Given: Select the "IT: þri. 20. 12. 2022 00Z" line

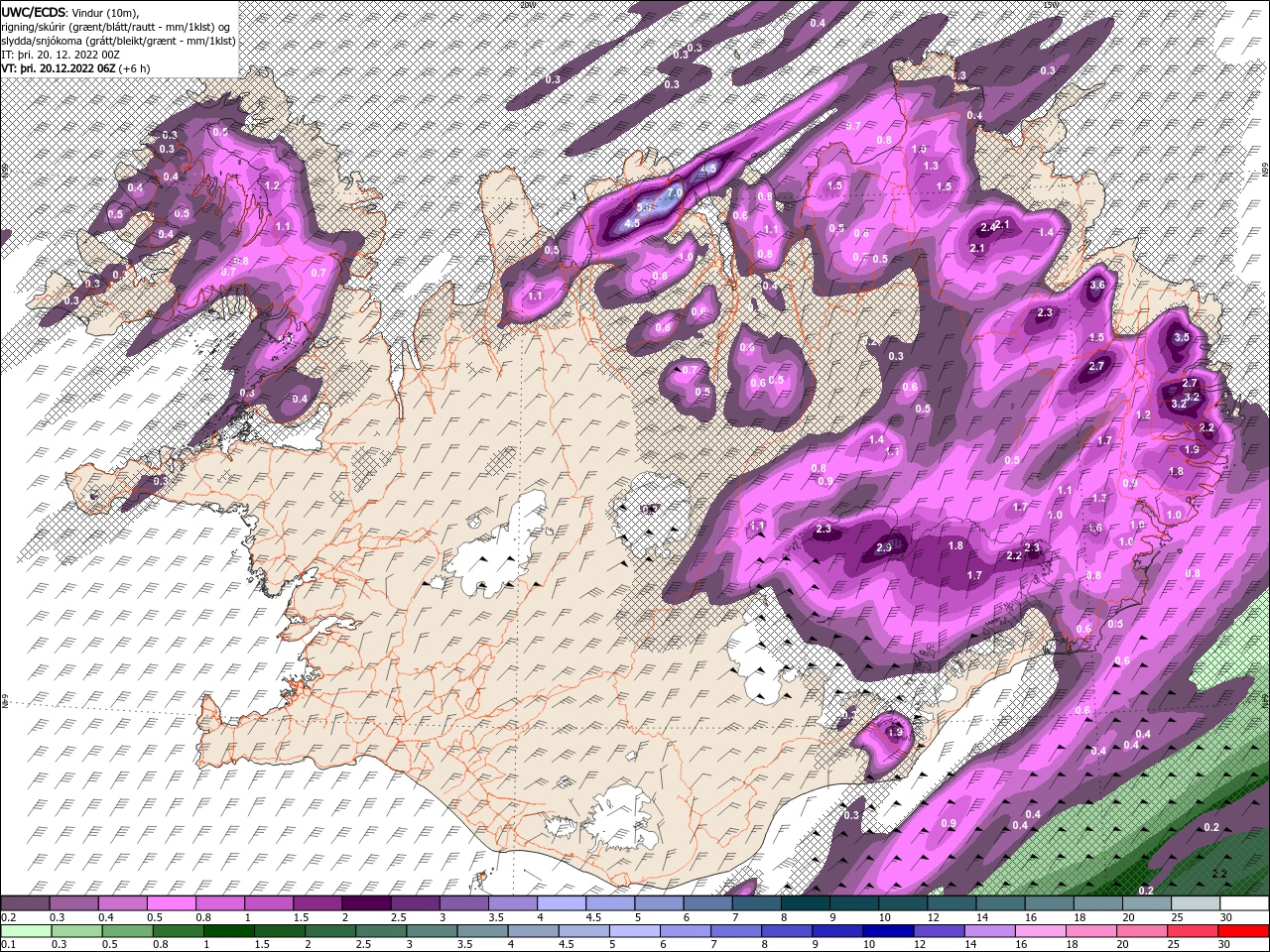Looking at the screenshot, I should [x=63, y=54].
